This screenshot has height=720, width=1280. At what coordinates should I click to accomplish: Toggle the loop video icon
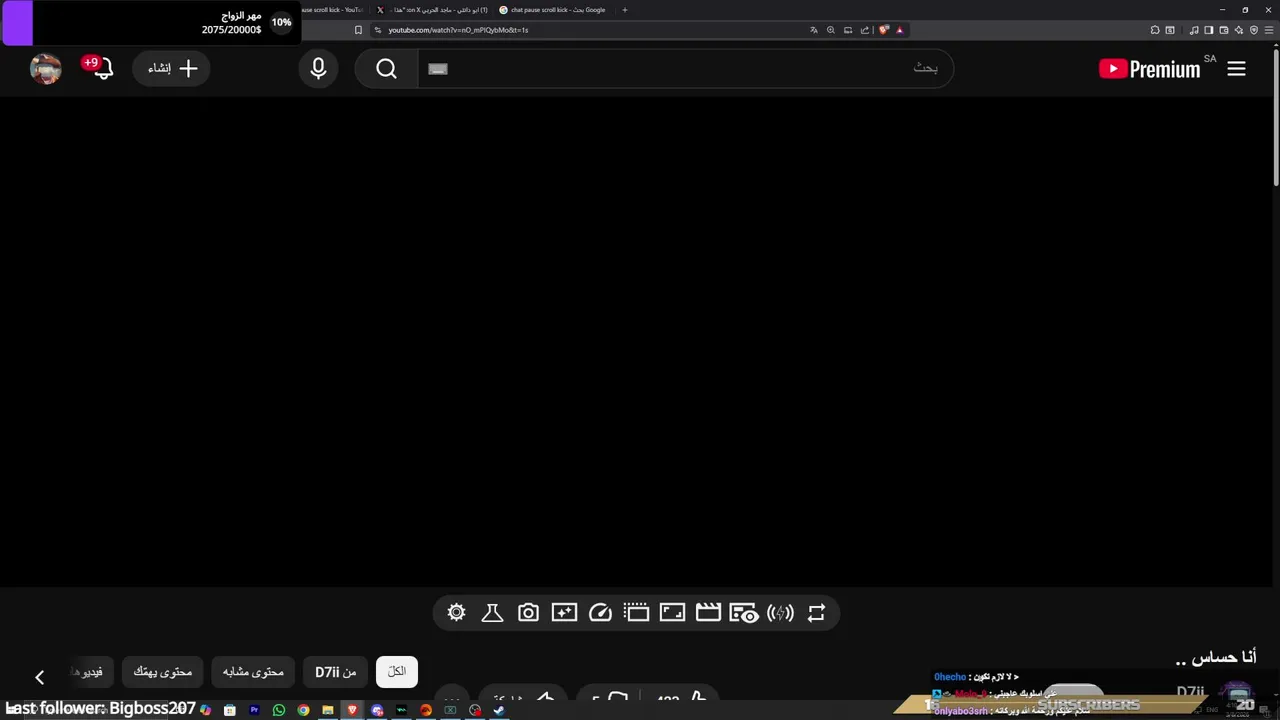pyautogui.click(x=816, y=613)
